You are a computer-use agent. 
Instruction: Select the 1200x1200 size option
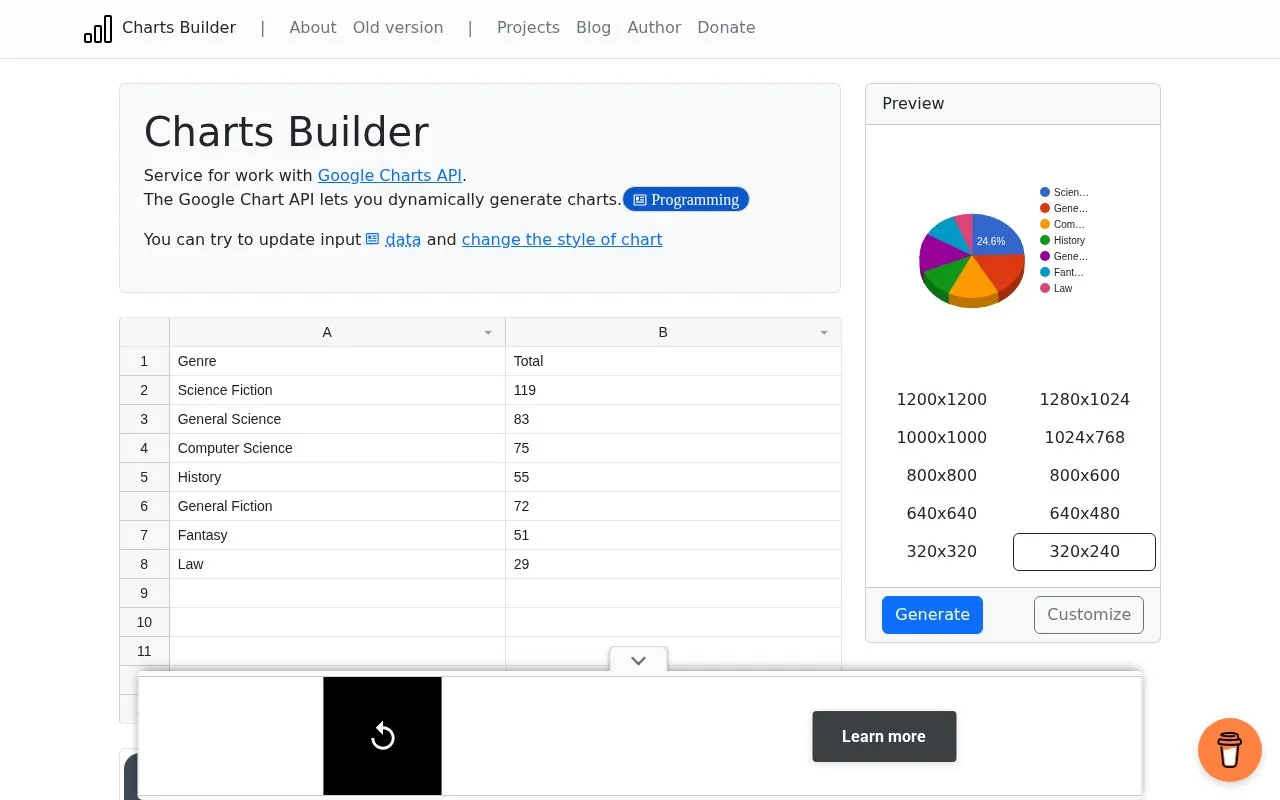point(942,399)
